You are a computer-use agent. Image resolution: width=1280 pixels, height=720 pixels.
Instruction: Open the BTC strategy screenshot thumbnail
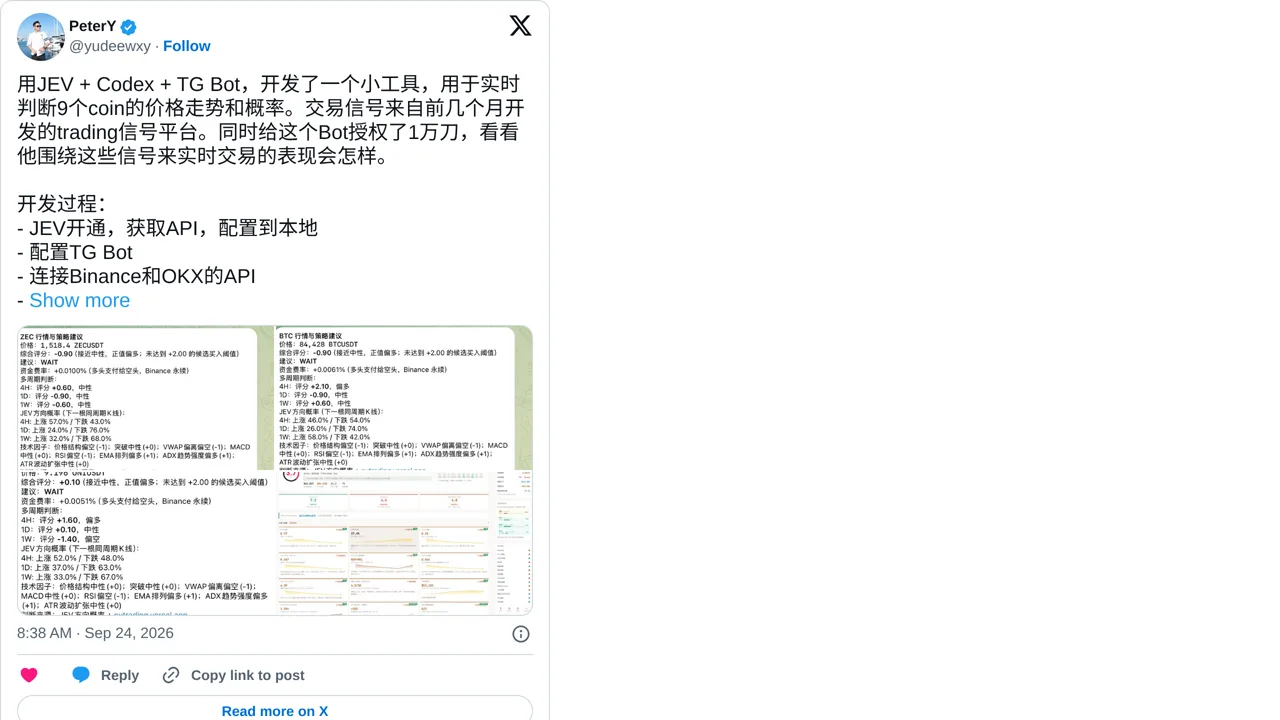404,397
